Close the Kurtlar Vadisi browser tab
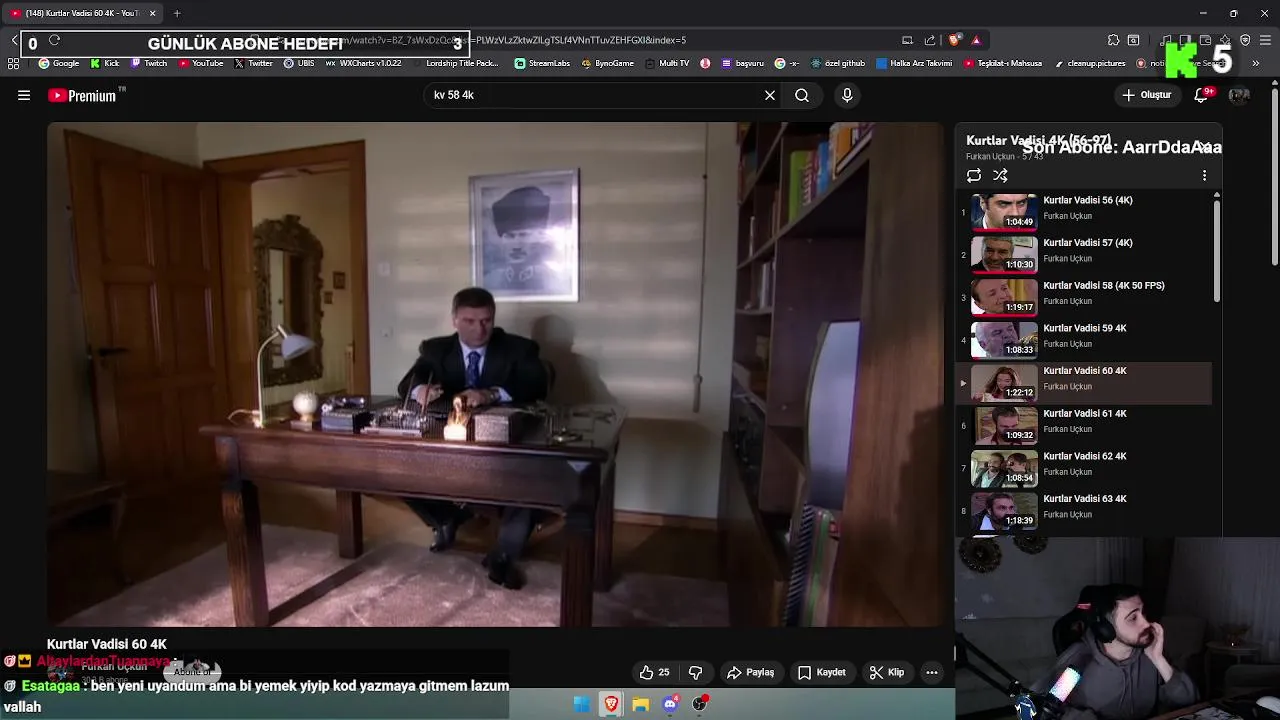 click(x=152, y=13)
